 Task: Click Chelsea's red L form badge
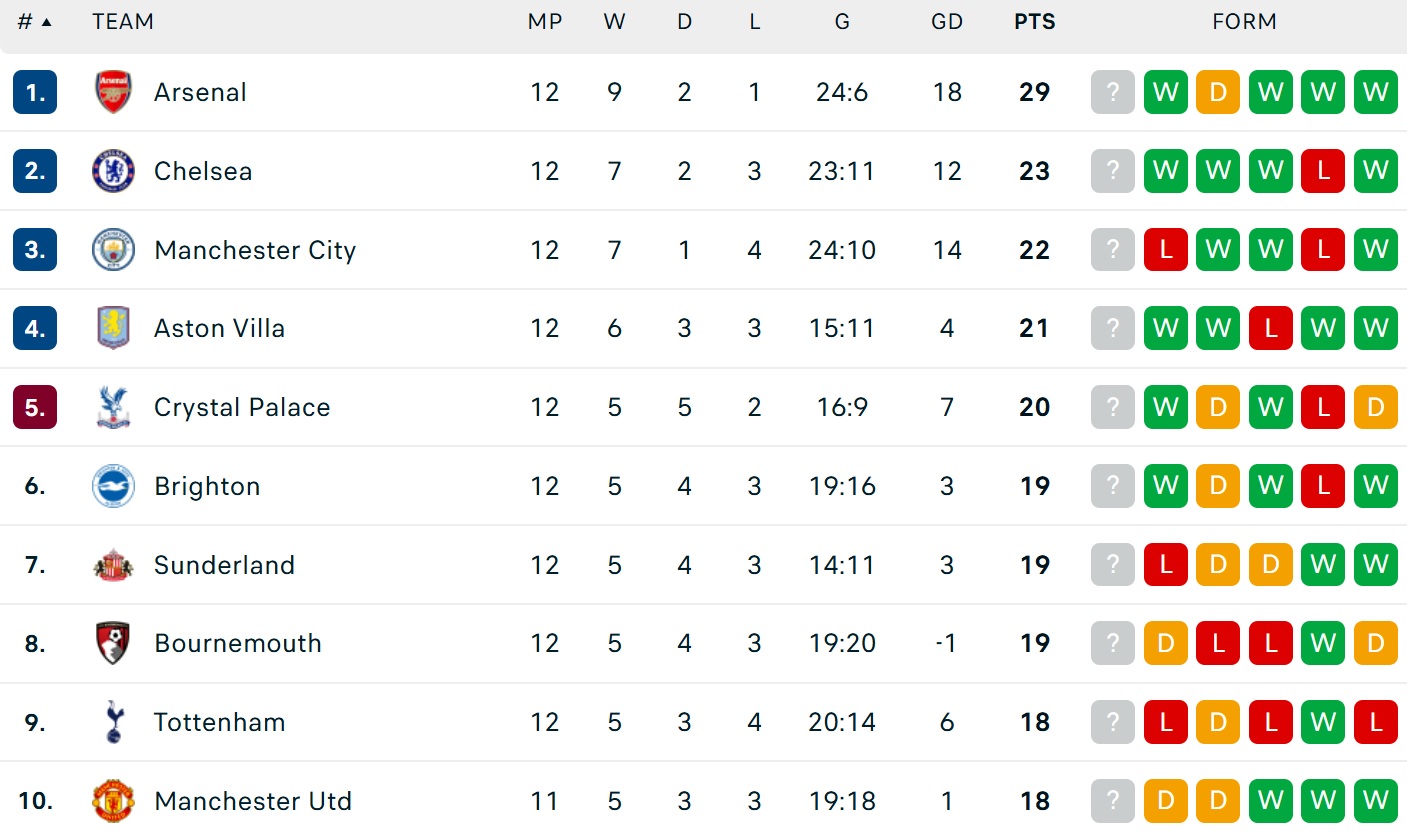point(1323,171)
